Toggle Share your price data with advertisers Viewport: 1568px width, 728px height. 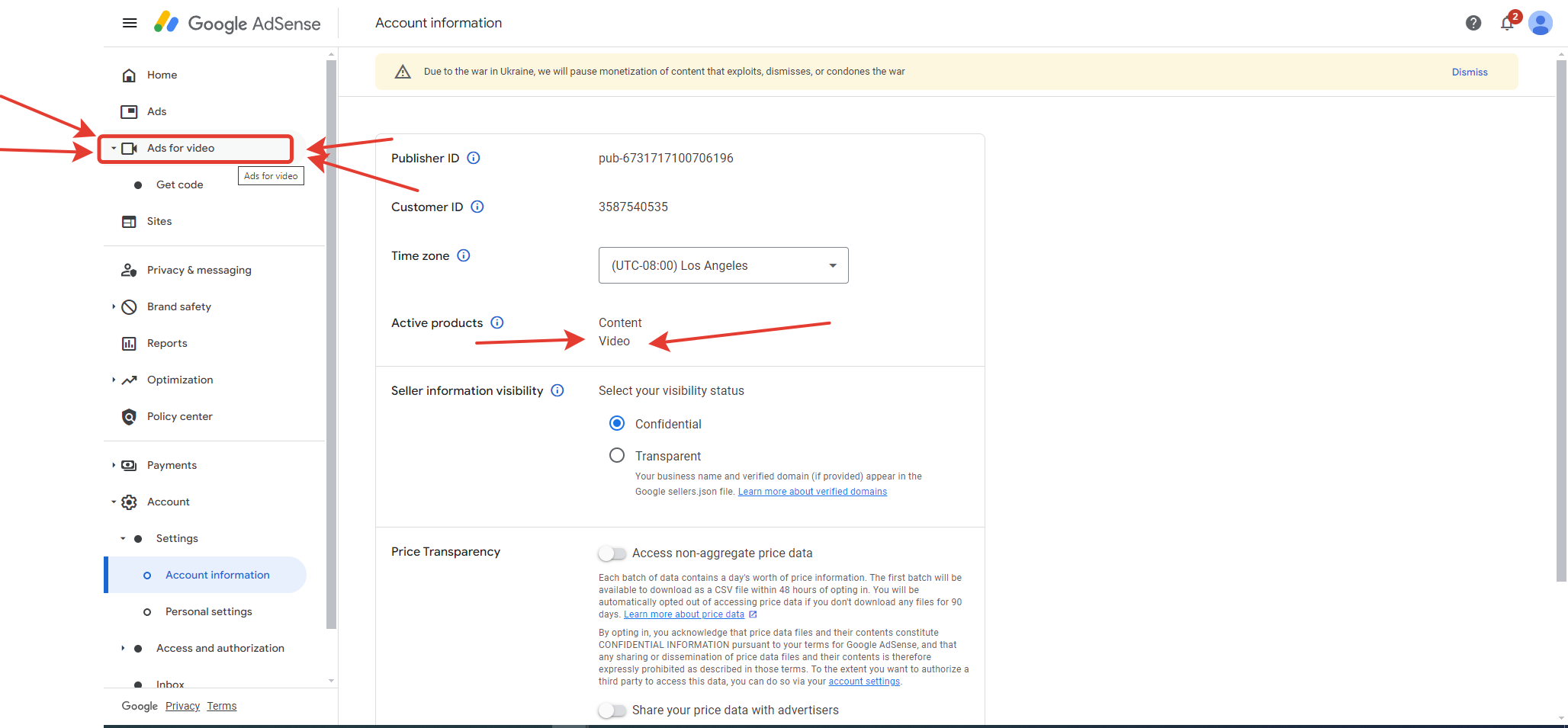pos(612,710)
